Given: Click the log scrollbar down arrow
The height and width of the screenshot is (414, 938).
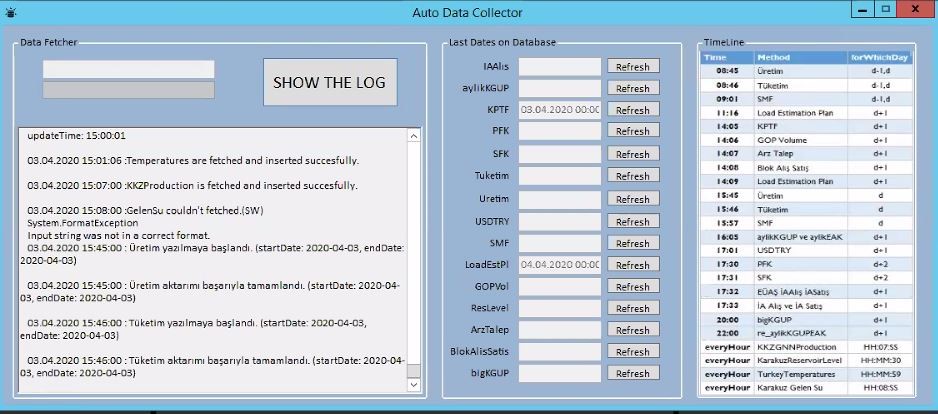Looking at the screenshot, I should 414,384.
